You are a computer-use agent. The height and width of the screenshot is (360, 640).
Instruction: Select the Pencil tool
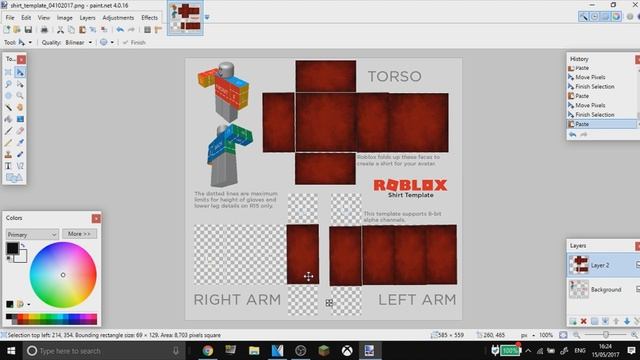[x=8, y=143]
